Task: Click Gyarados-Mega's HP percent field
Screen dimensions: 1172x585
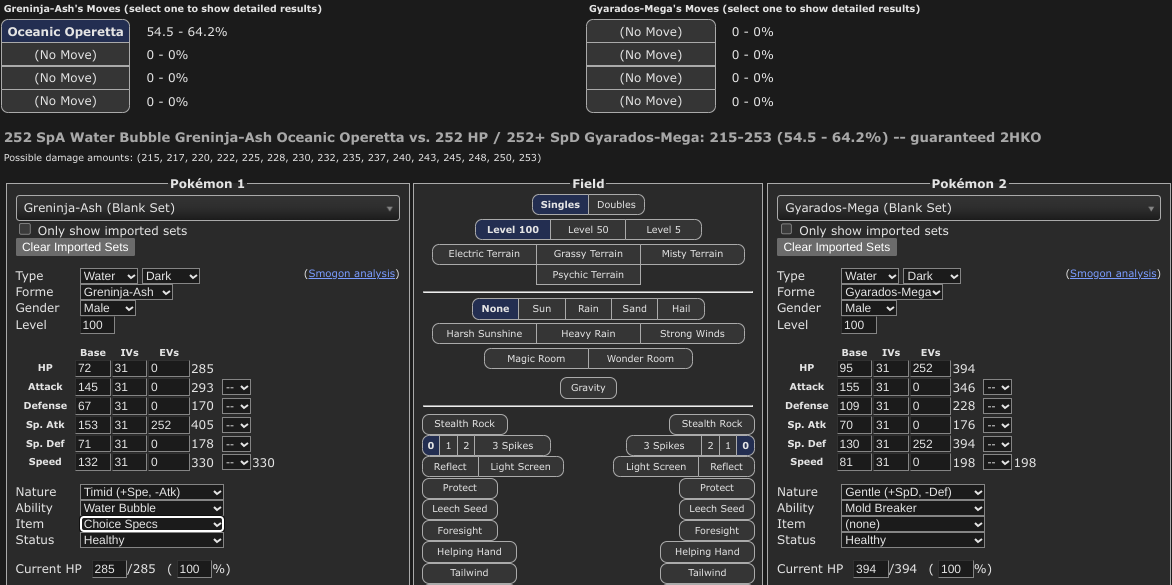Action: click(956, 569)
